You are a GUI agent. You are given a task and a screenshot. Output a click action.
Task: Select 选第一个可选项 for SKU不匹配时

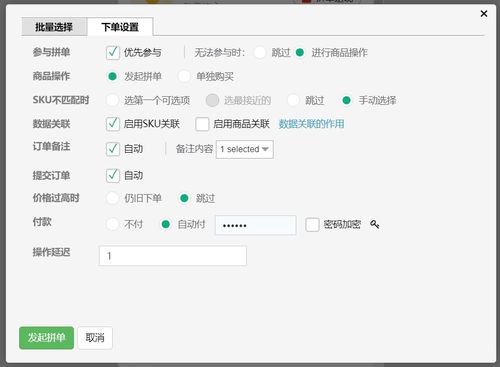click(112, 100)
